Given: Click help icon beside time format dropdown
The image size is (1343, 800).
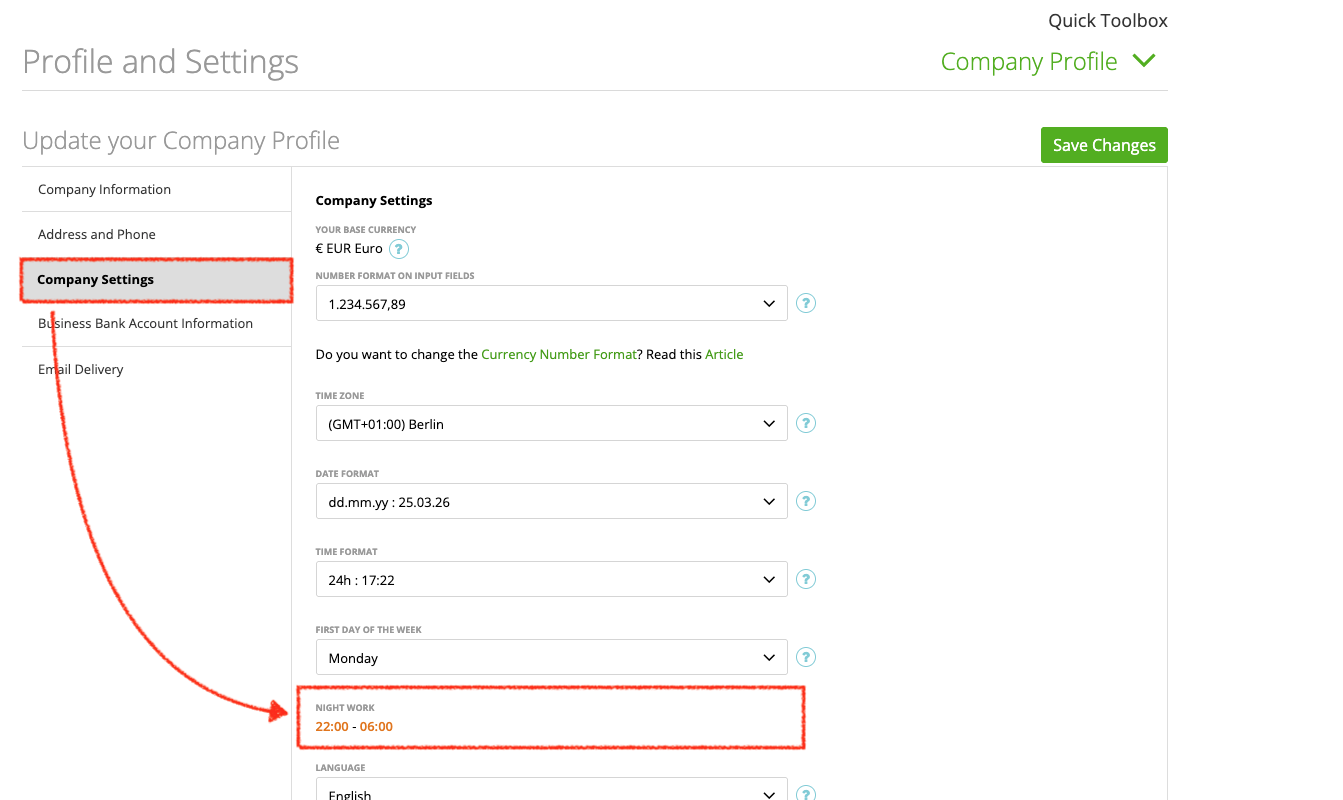Looking at the screenshot, I should coord(806,579).
